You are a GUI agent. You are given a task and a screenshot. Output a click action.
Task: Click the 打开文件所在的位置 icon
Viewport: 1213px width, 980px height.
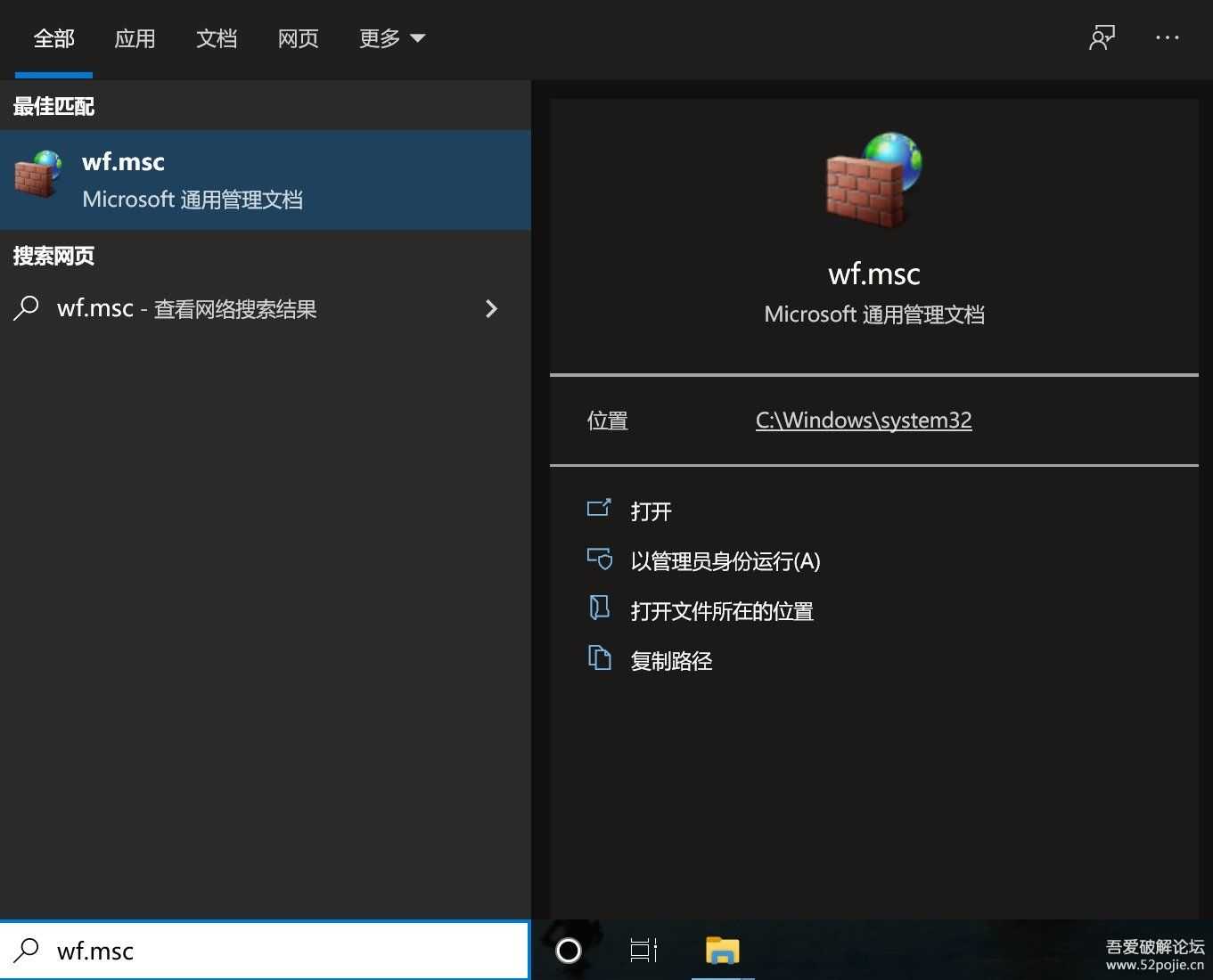[x=601, y=608]
